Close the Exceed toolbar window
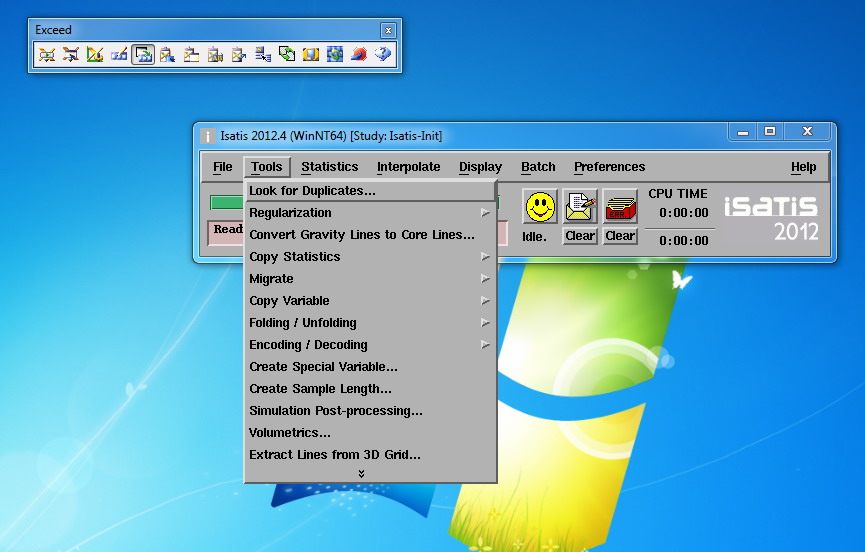Screen dimensions: 865x552 tap(388, 30)
